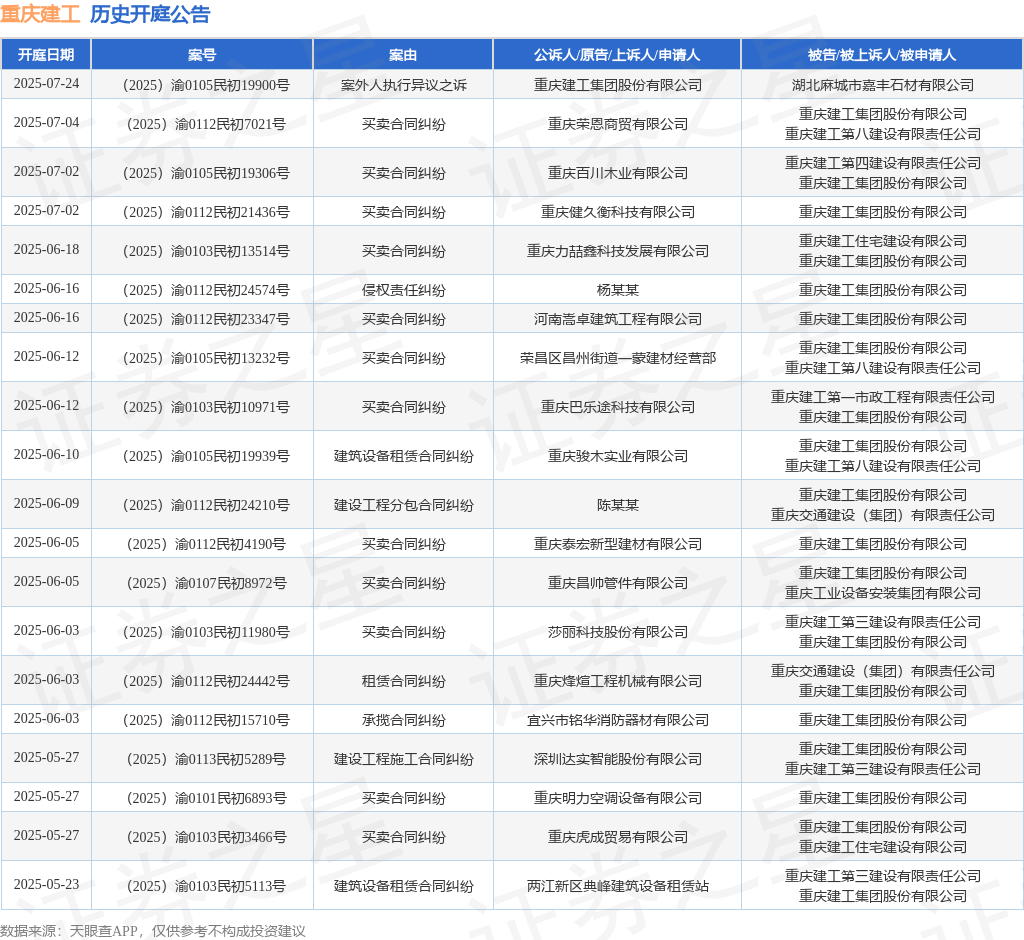Image resolution: width=1024 pixels, height=940 pixels.
Task: Click 莎丽科技股份有限公司
Action: 618,632
